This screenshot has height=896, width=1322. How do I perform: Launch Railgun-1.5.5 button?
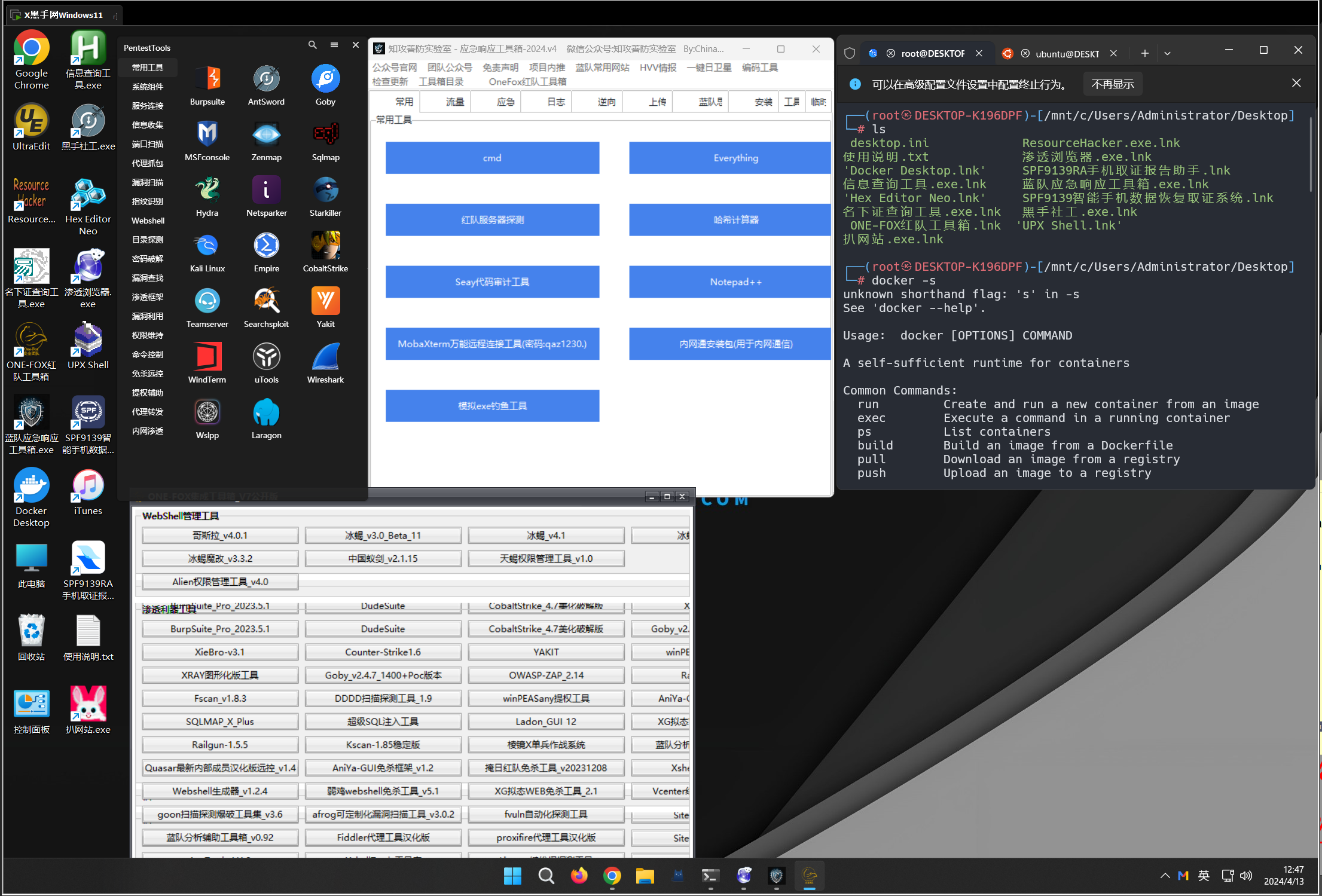pos(220,745)
